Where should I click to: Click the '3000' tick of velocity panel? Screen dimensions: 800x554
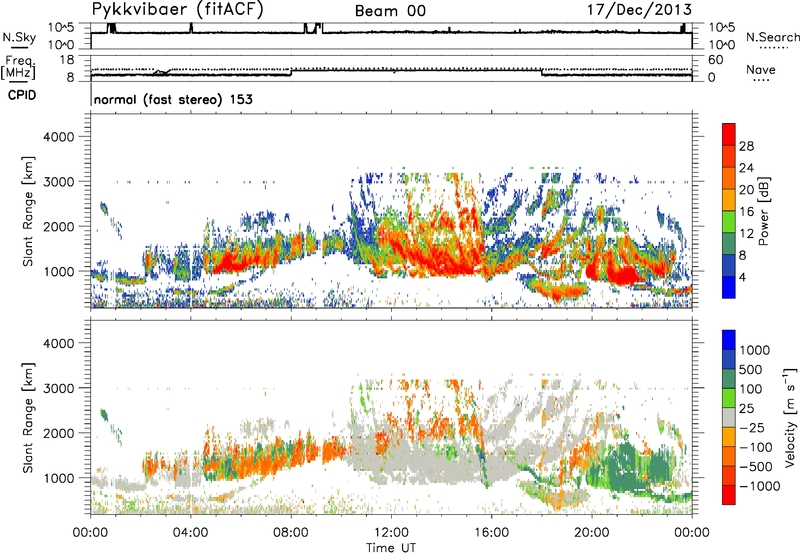click(x=58, y=388)
